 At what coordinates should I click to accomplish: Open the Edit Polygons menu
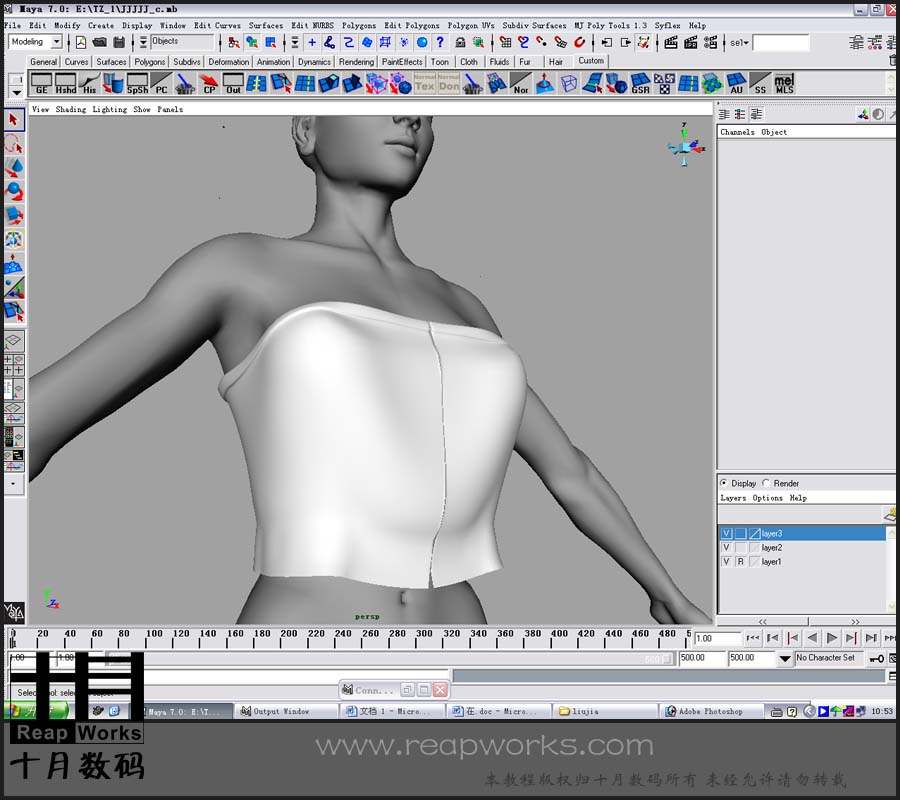[x=412, y=25]
